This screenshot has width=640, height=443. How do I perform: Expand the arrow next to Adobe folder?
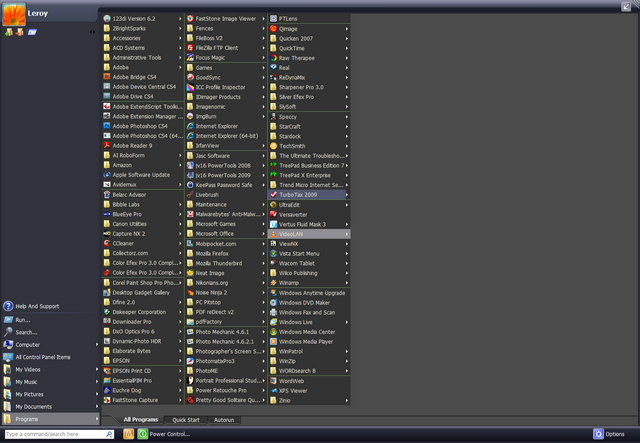(180, 67)
